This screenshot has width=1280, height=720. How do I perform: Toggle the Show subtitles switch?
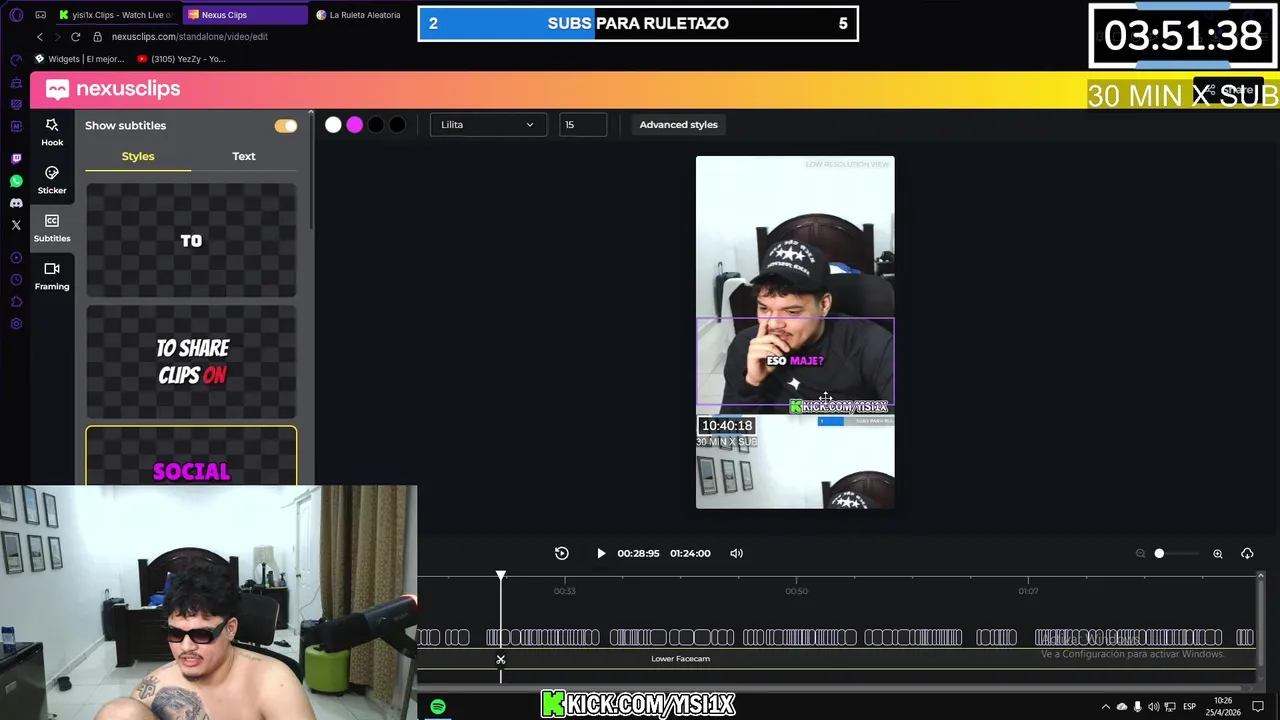point(286,126)
